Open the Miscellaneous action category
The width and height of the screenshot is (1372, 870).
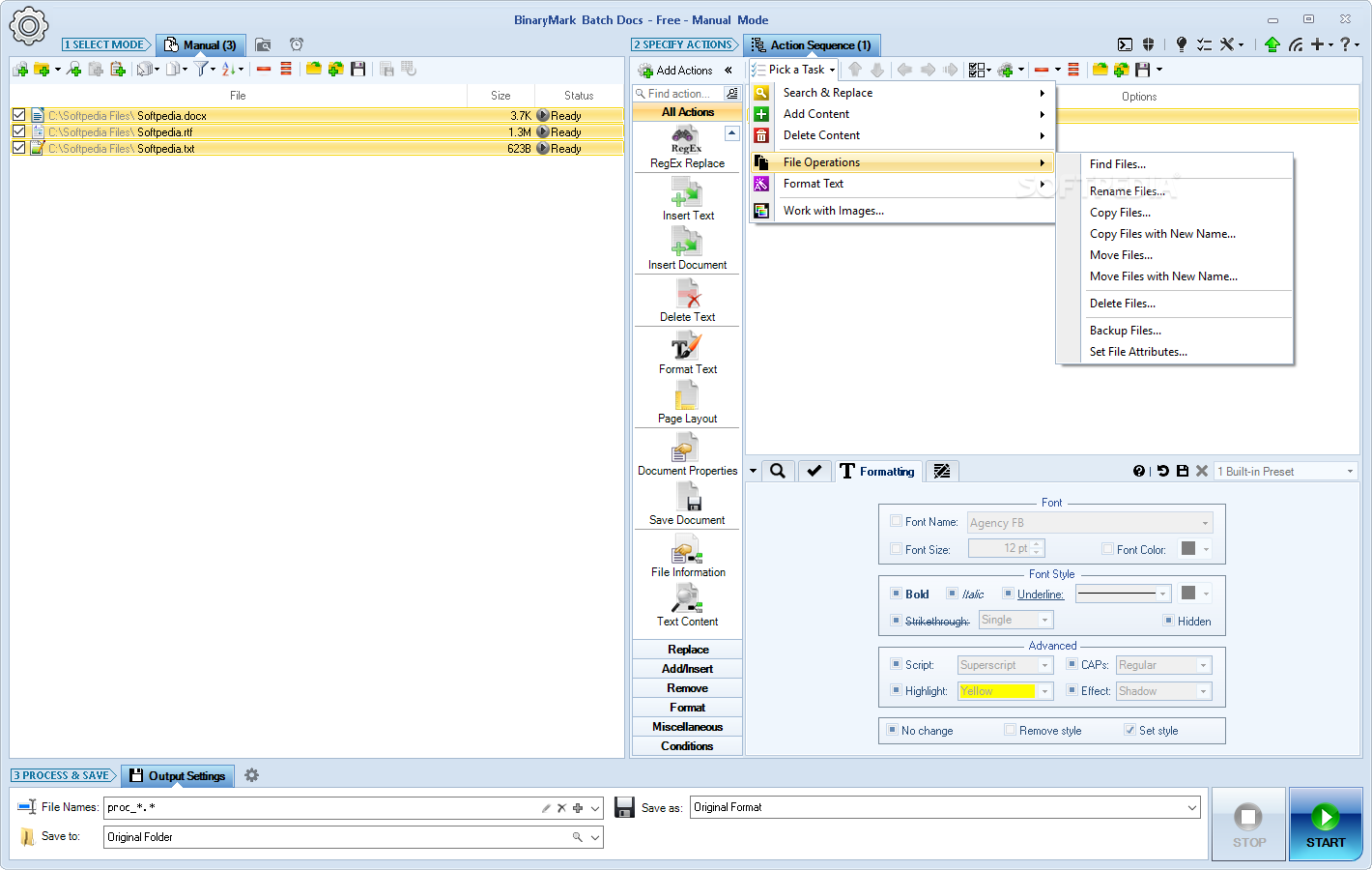coord(687,727)
